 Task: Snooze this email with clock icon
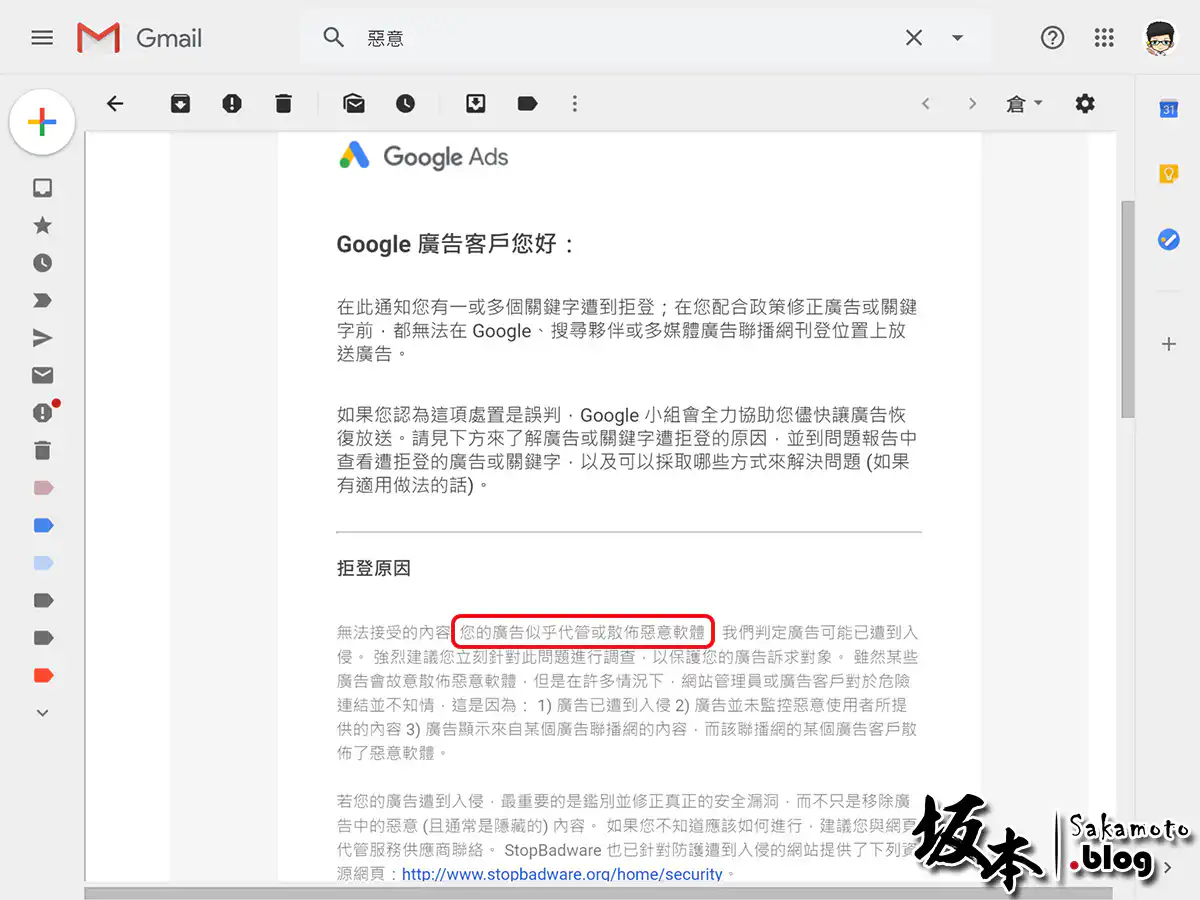[405, 104]
